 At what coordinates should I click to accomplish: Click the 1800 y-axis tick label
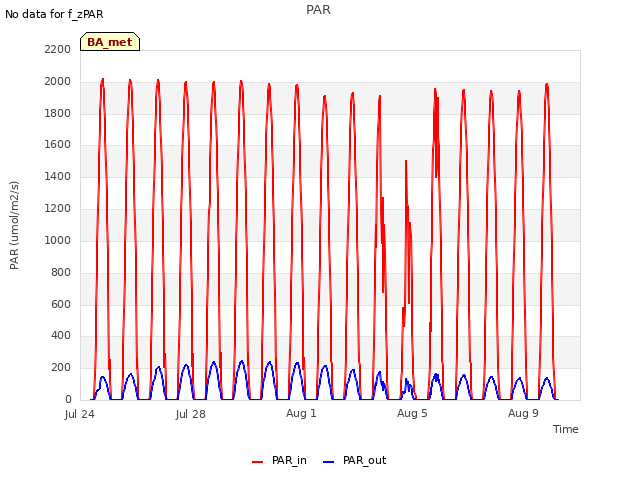click(x=58, y=113)
